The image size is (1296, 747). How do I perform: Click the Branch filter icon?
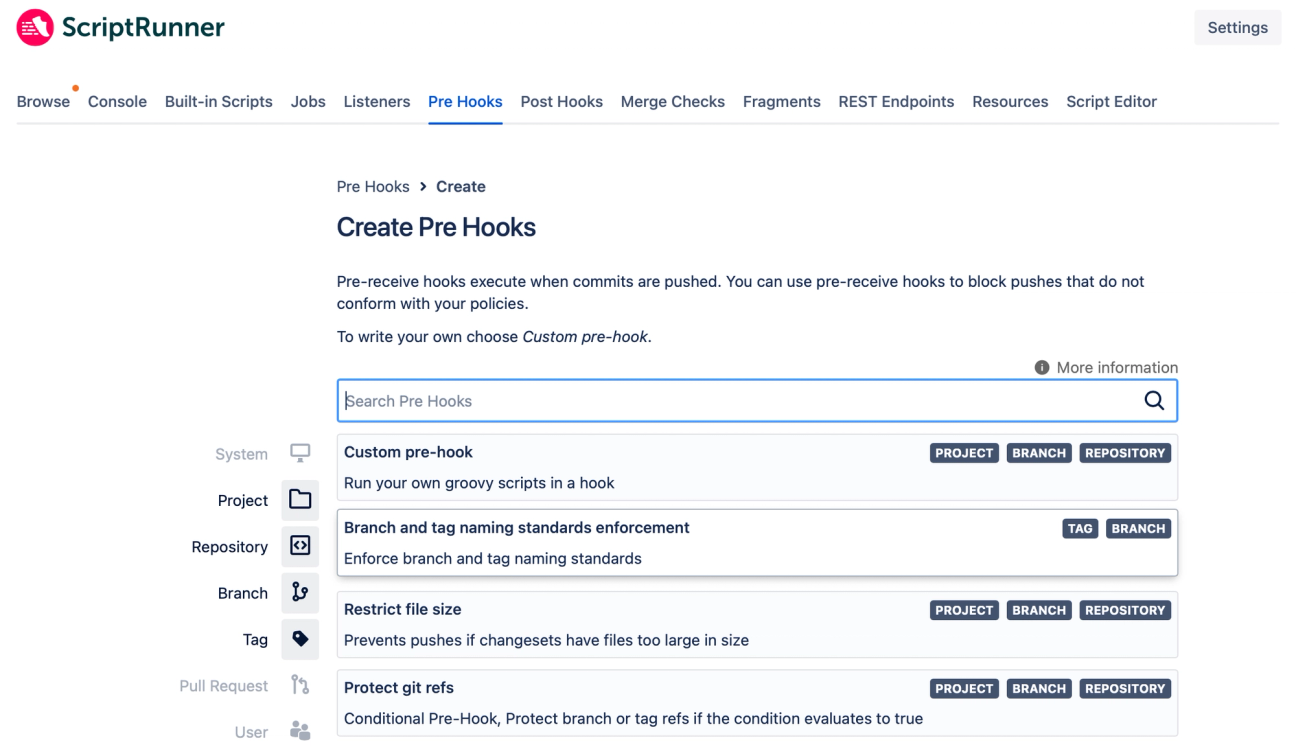[x=300, y=593]
